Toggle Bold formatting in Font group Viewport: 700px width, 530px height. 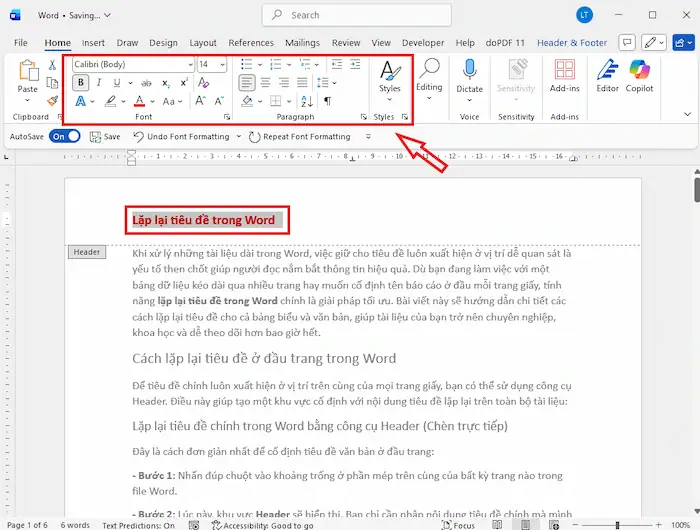coord(82,83)
